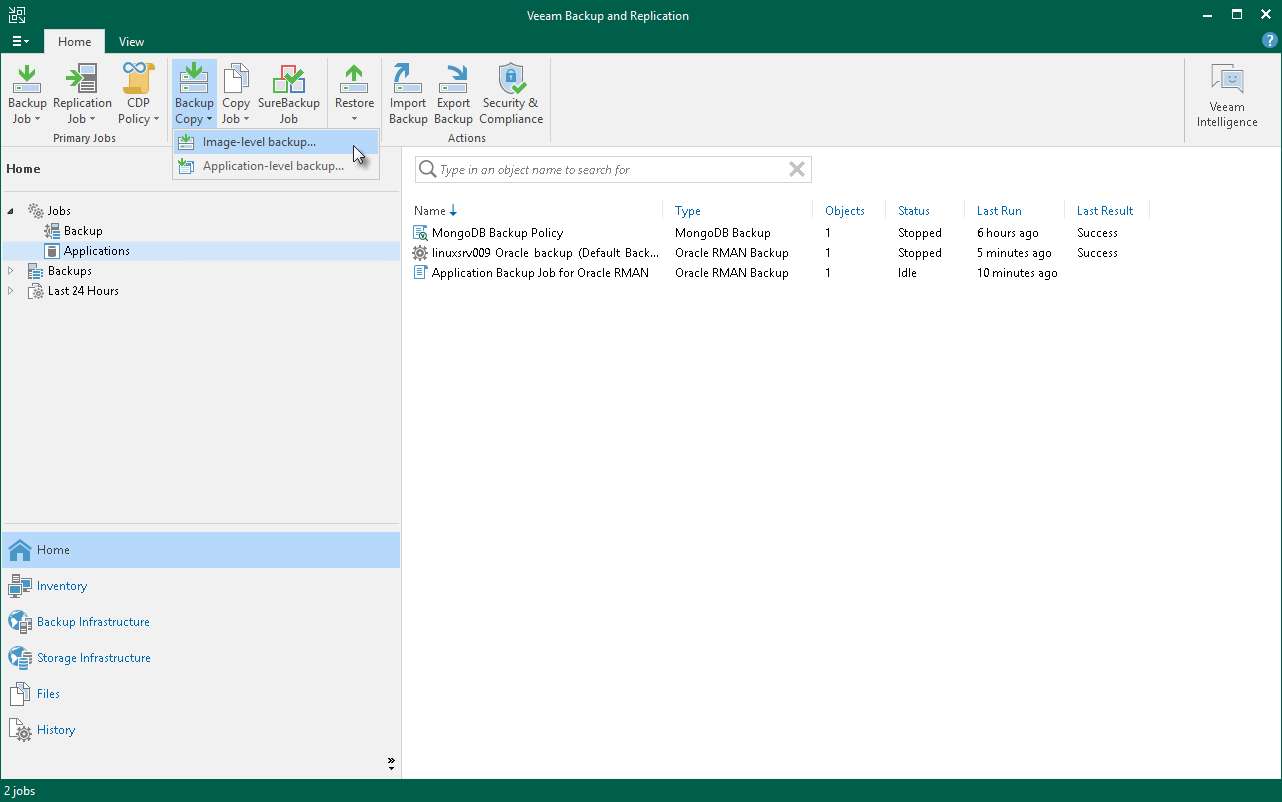This screenshot has width=1282, height=802.
Task: Click the Backup Job ribbon icon
Action: [x=27, y=94]
